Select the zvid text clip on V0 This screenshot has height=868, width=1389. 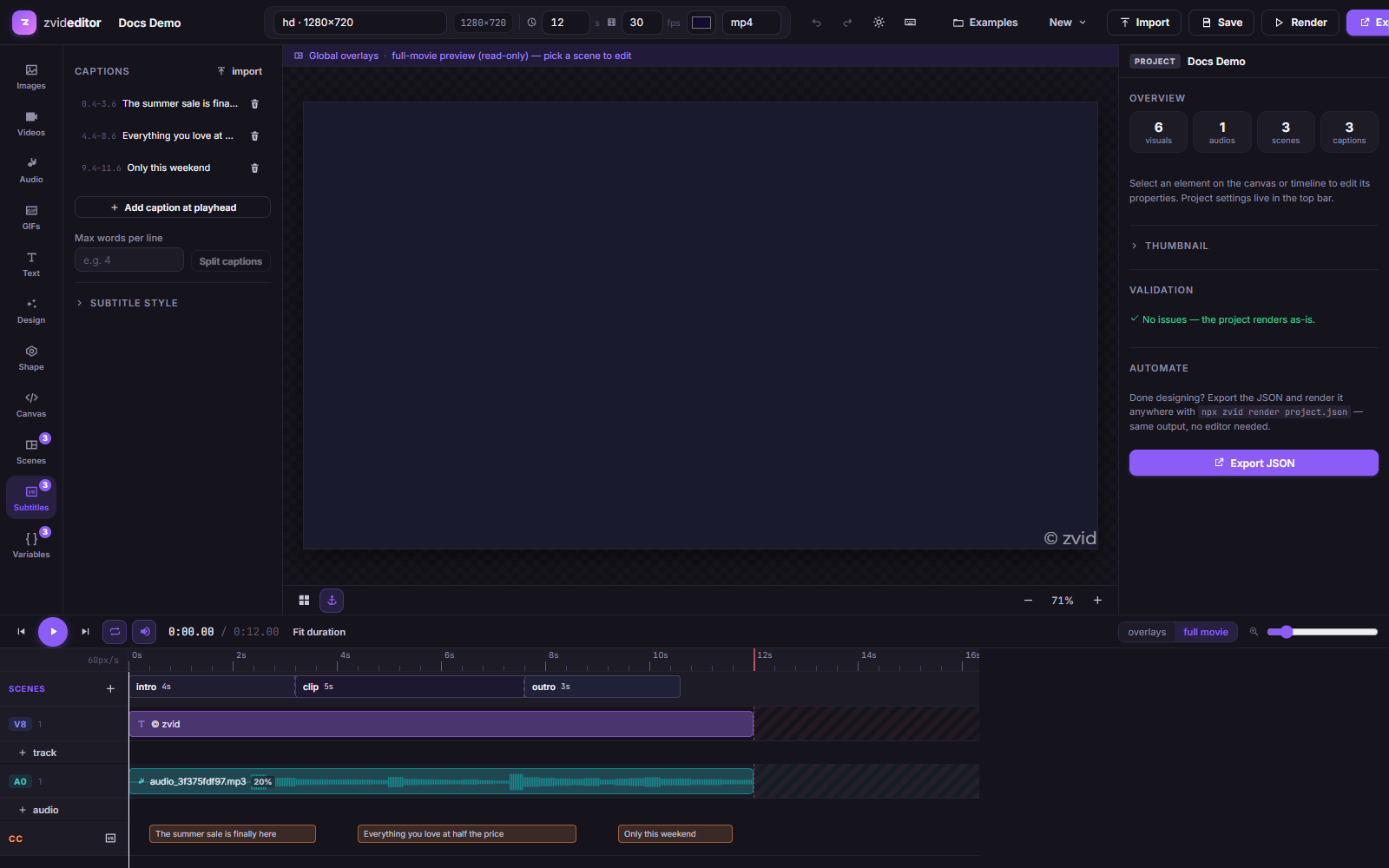tap(441, 724)
